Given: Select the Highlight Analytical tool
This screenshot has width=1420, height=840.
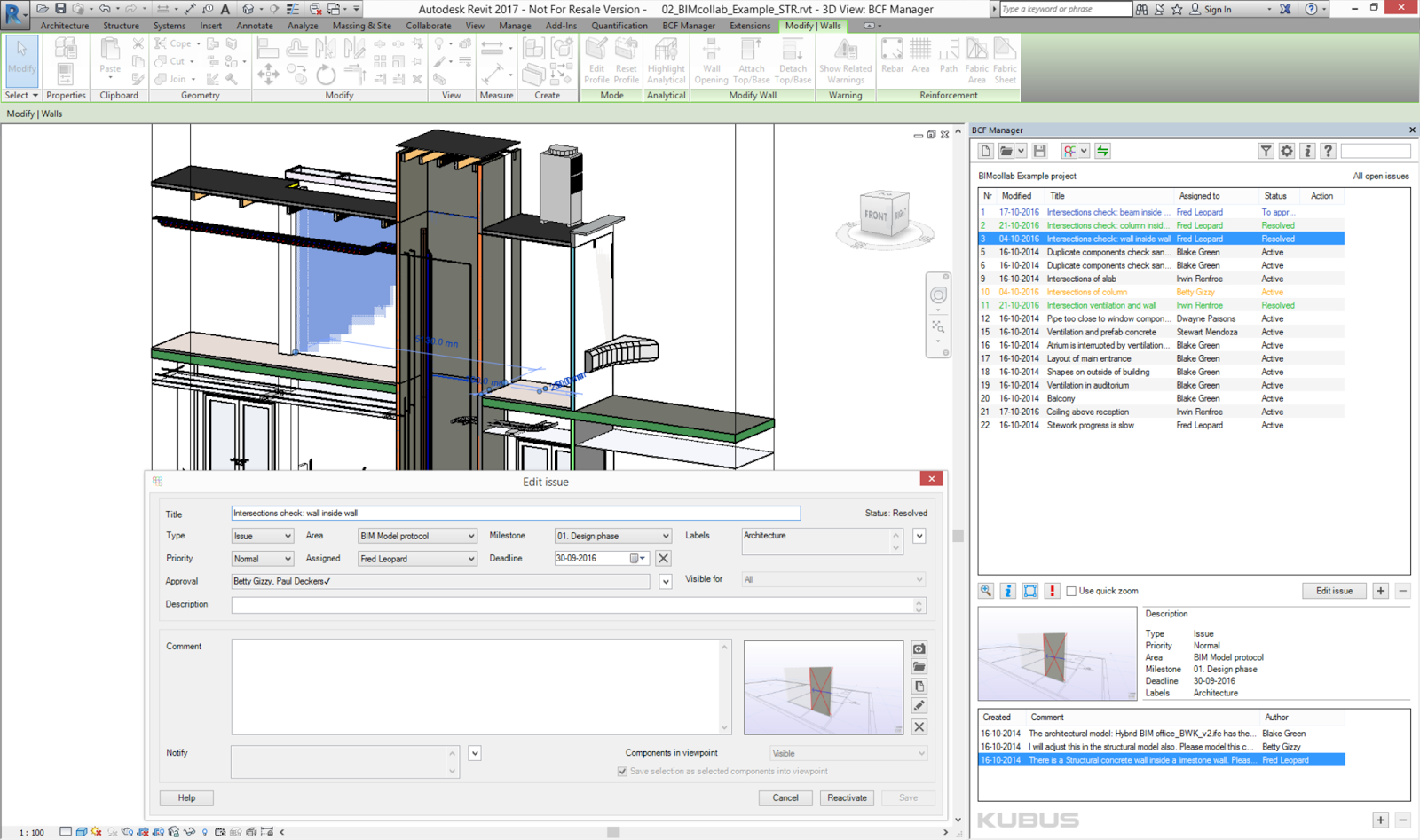Looking at the screenshot, I should pos(666,59).
